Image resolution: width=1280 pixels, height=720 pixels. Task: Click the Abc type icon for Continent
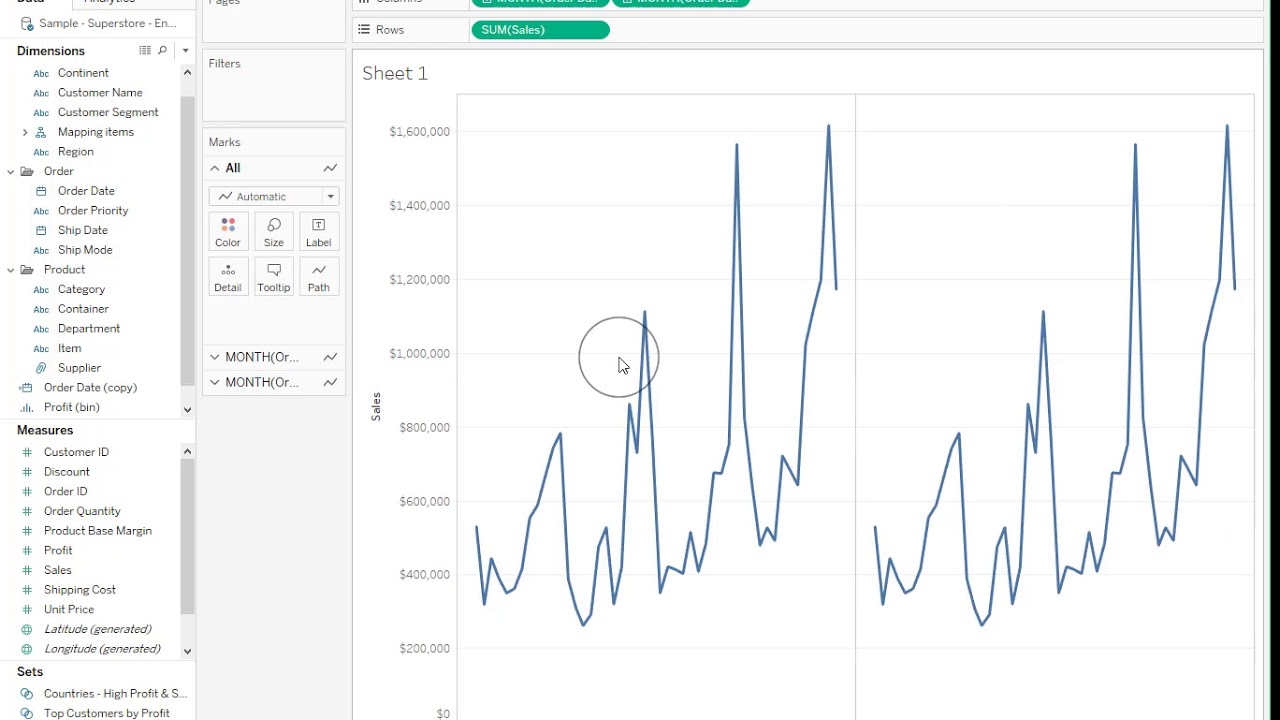tap(41, 73)
